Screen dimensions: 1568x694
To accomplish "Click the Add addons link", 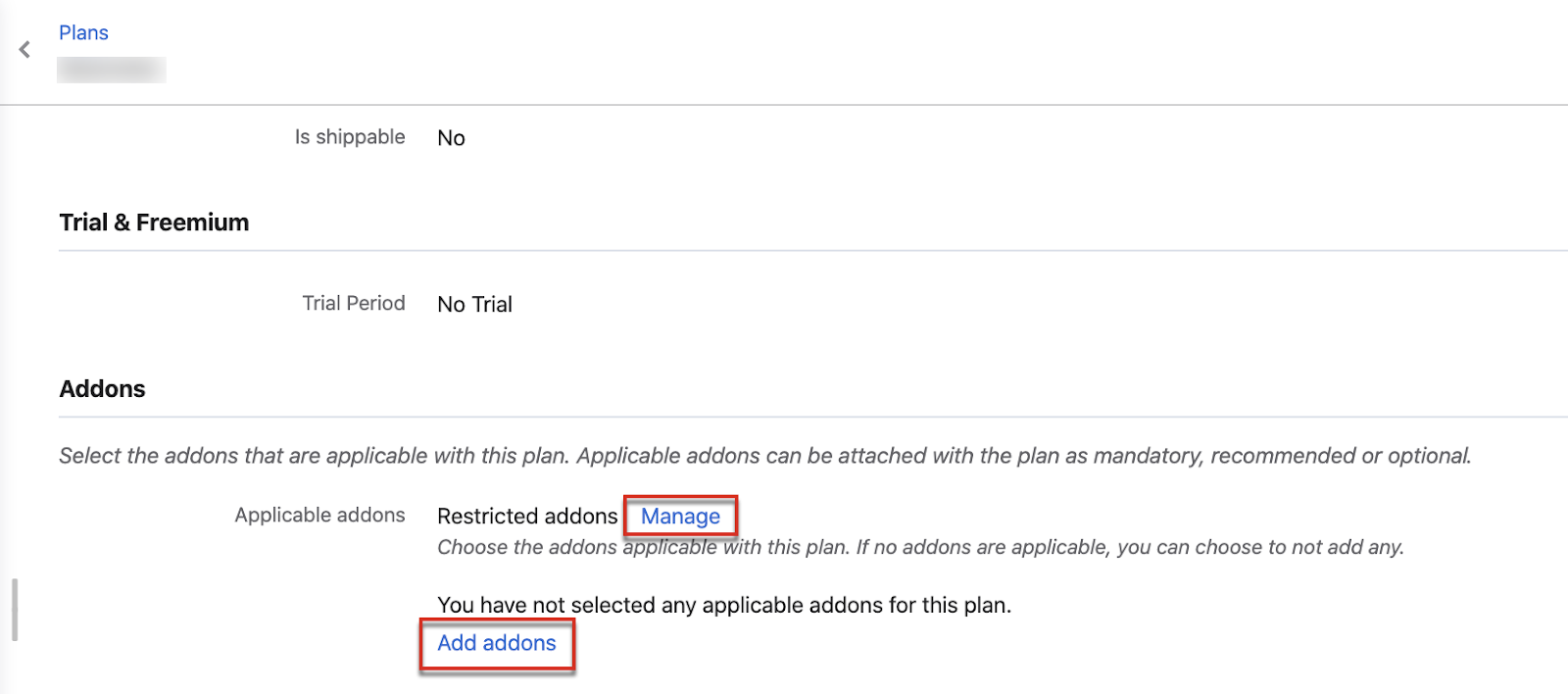I will (x=497, y=643).
